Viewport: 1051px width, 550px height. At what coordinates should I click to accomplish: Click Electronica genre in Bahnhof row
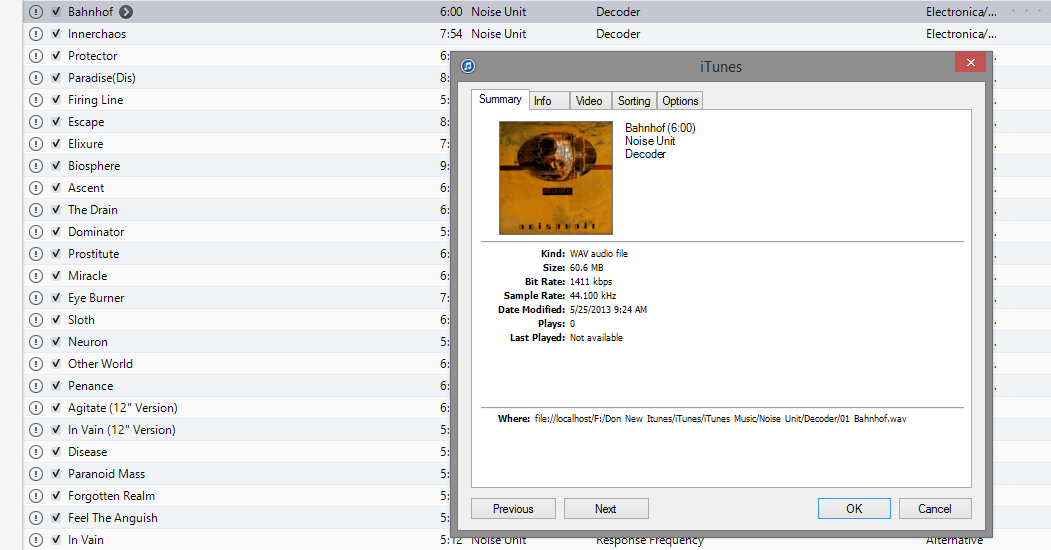click(x=961, y=12)
